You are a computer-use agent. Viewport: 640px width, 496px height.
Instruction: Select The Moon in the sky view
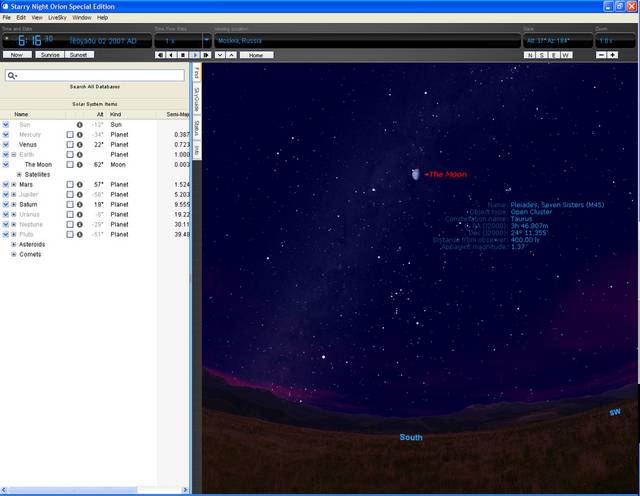point(416,174)
